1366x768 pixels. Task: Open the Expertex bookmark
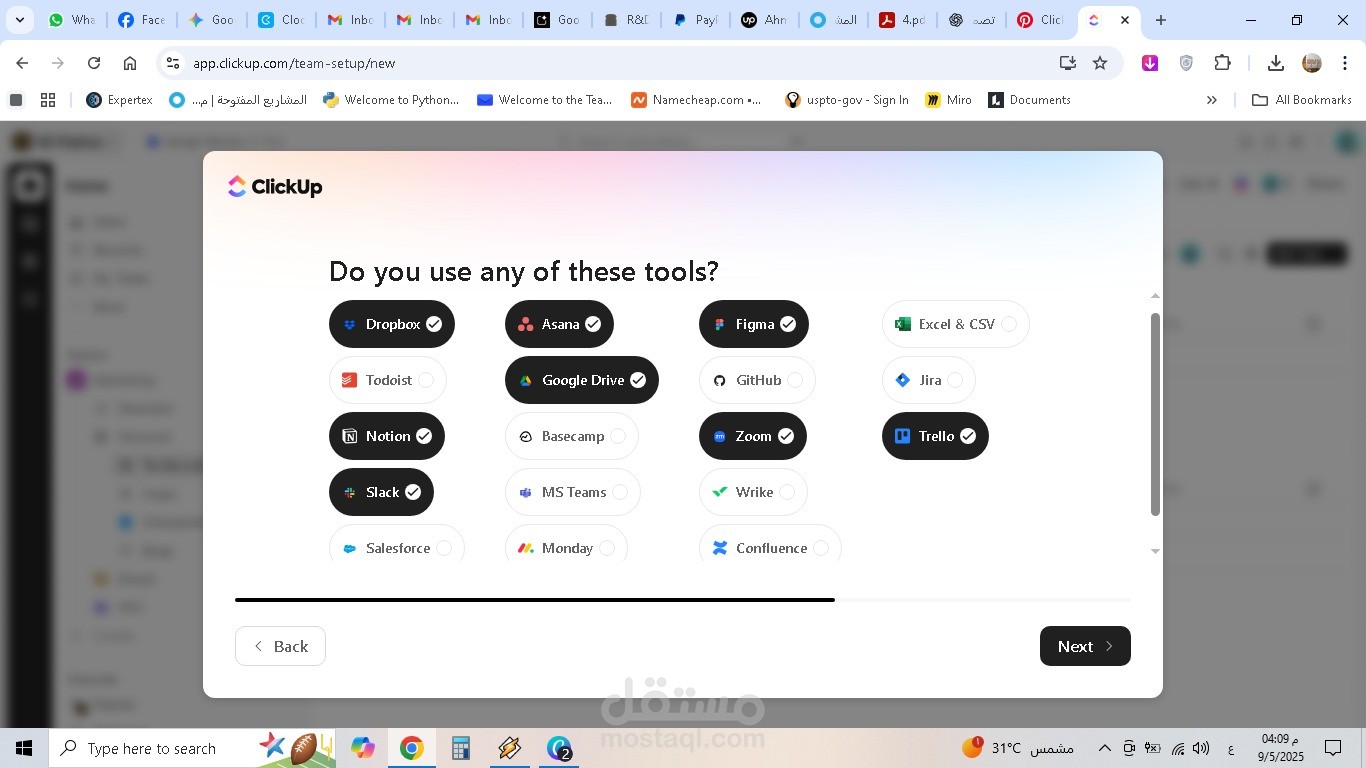click(119, 100)
